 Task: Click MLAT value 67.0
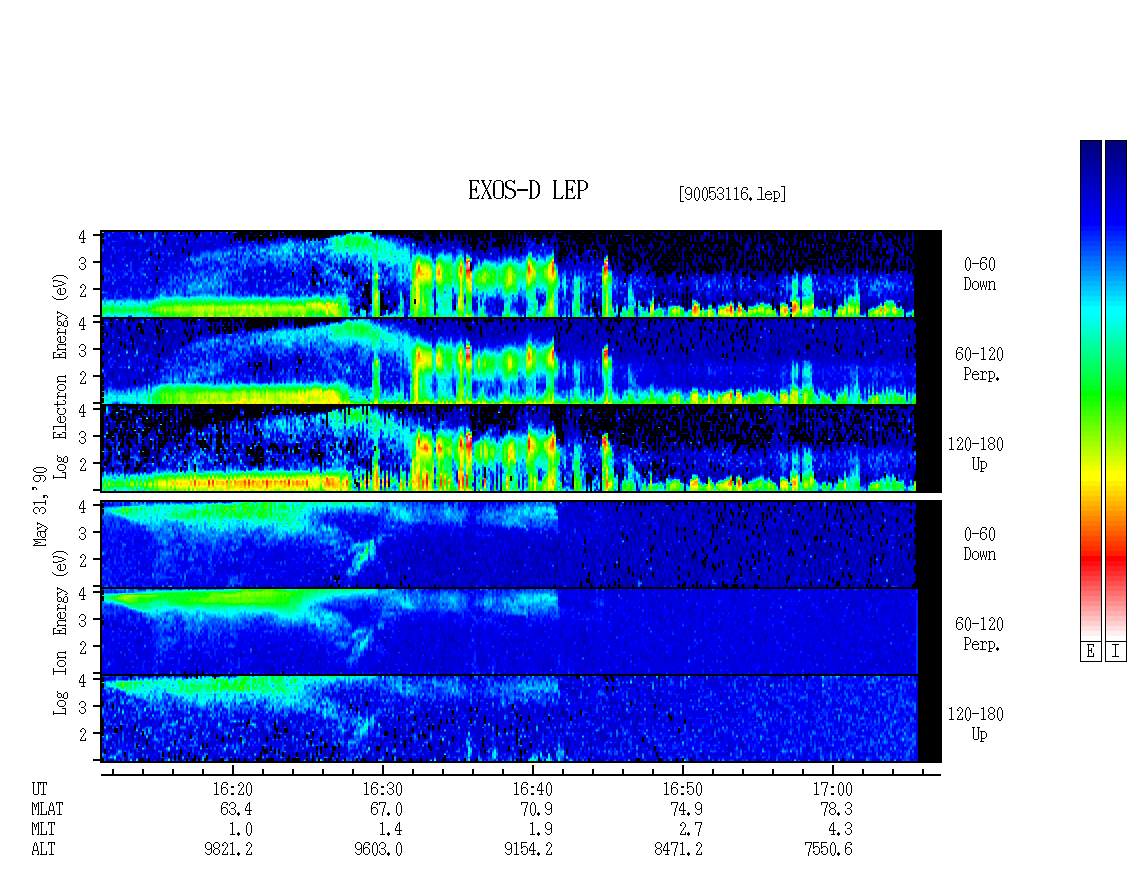click(x=386, y=809)
